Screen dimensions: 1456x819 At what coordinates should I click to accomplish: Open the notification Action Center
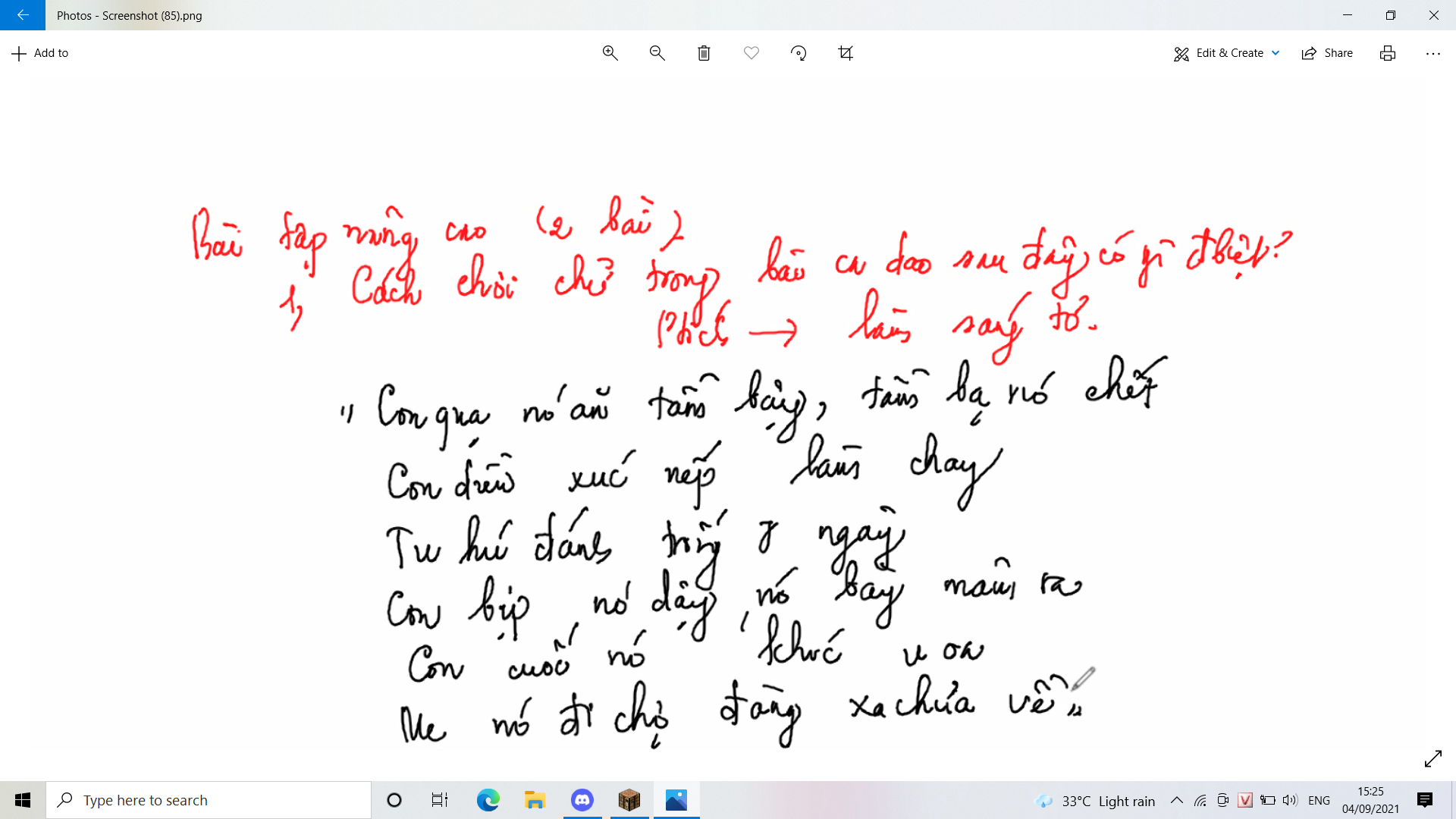click(x=1425, y=800)
